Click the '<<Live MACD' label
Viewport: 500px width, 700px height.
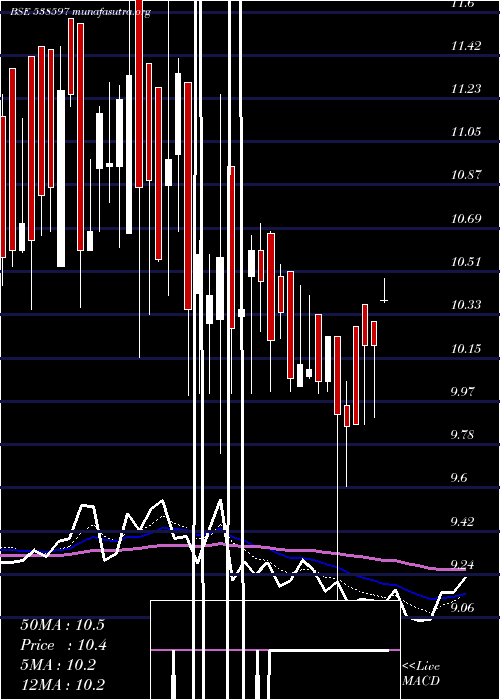421,674
